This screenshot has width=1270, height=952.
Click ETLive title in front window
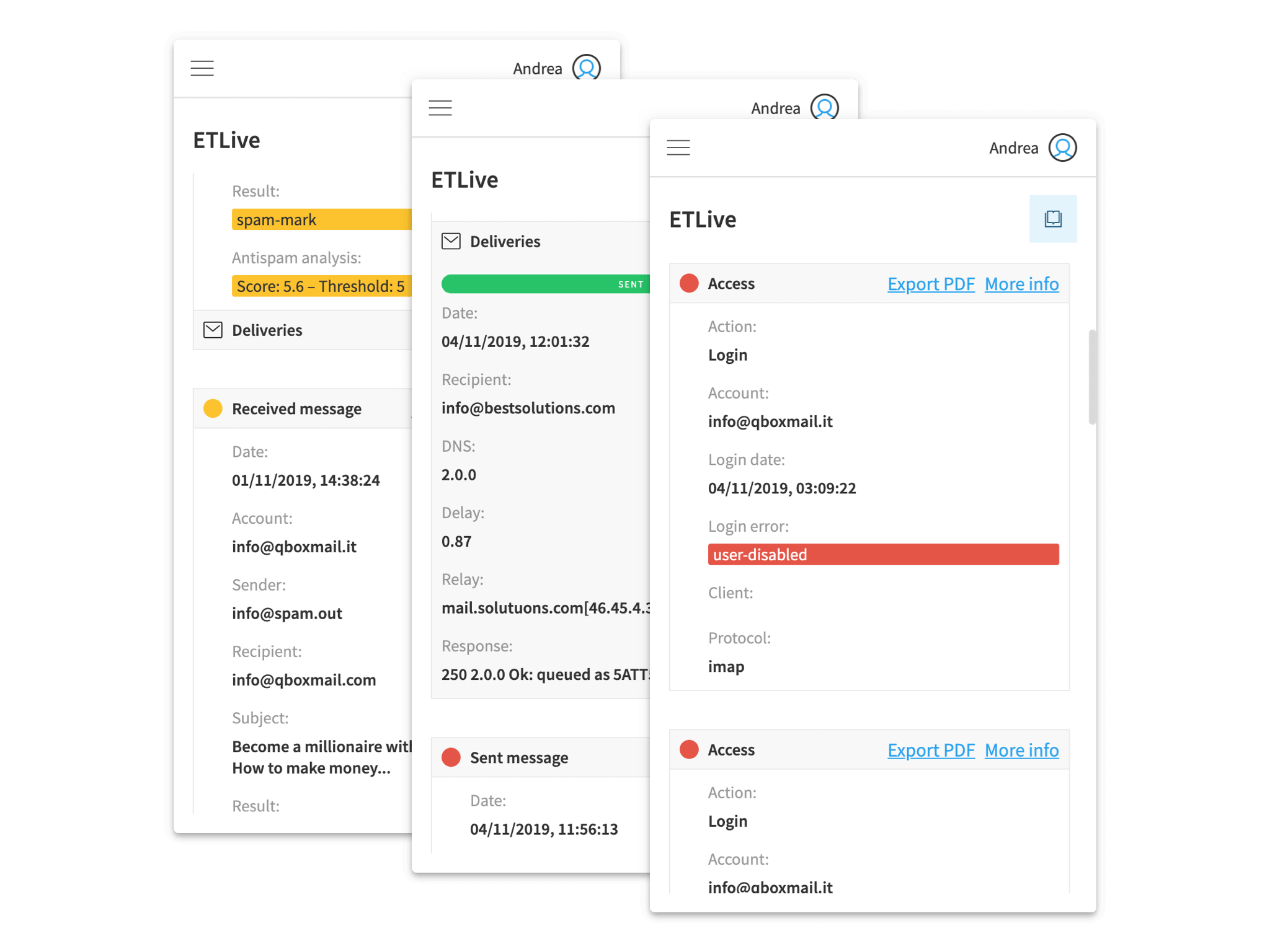703,219
